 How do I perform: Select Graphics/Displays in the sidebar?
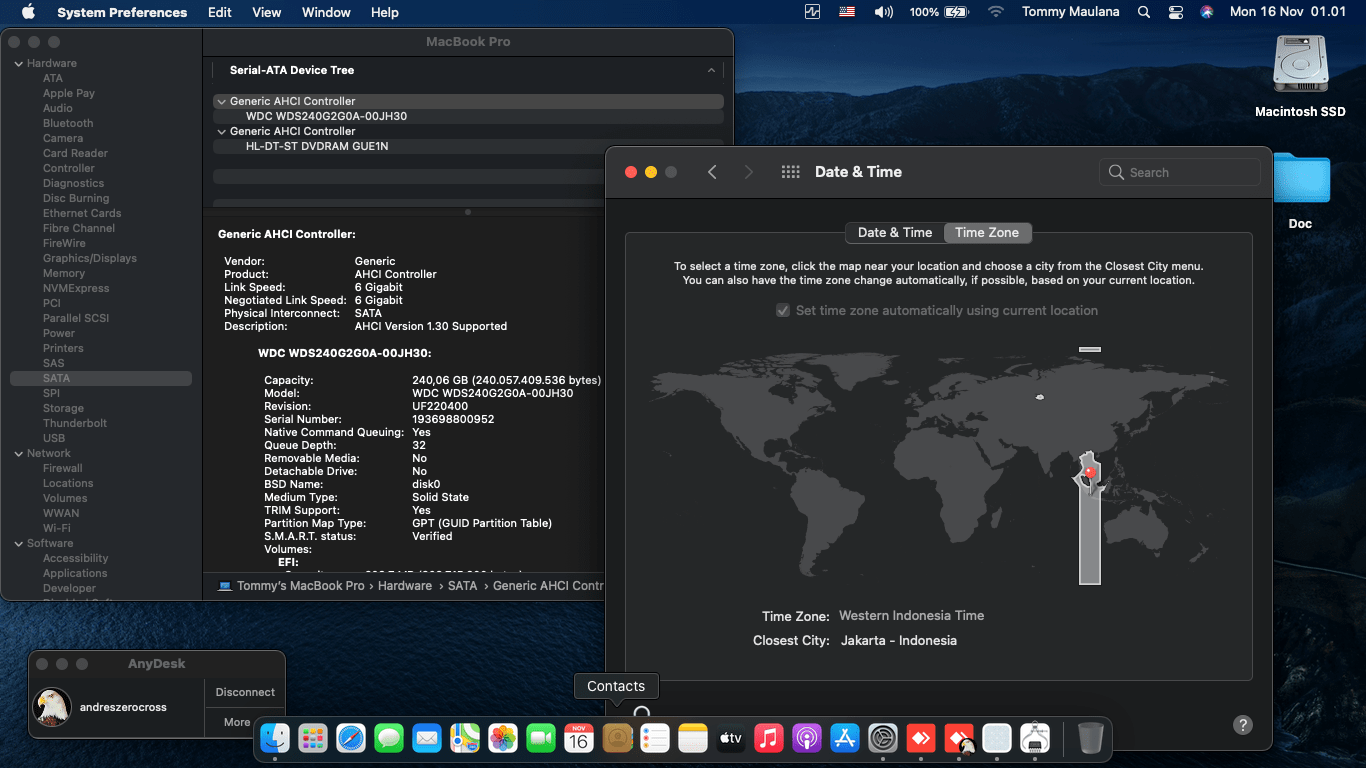[90, 259]
